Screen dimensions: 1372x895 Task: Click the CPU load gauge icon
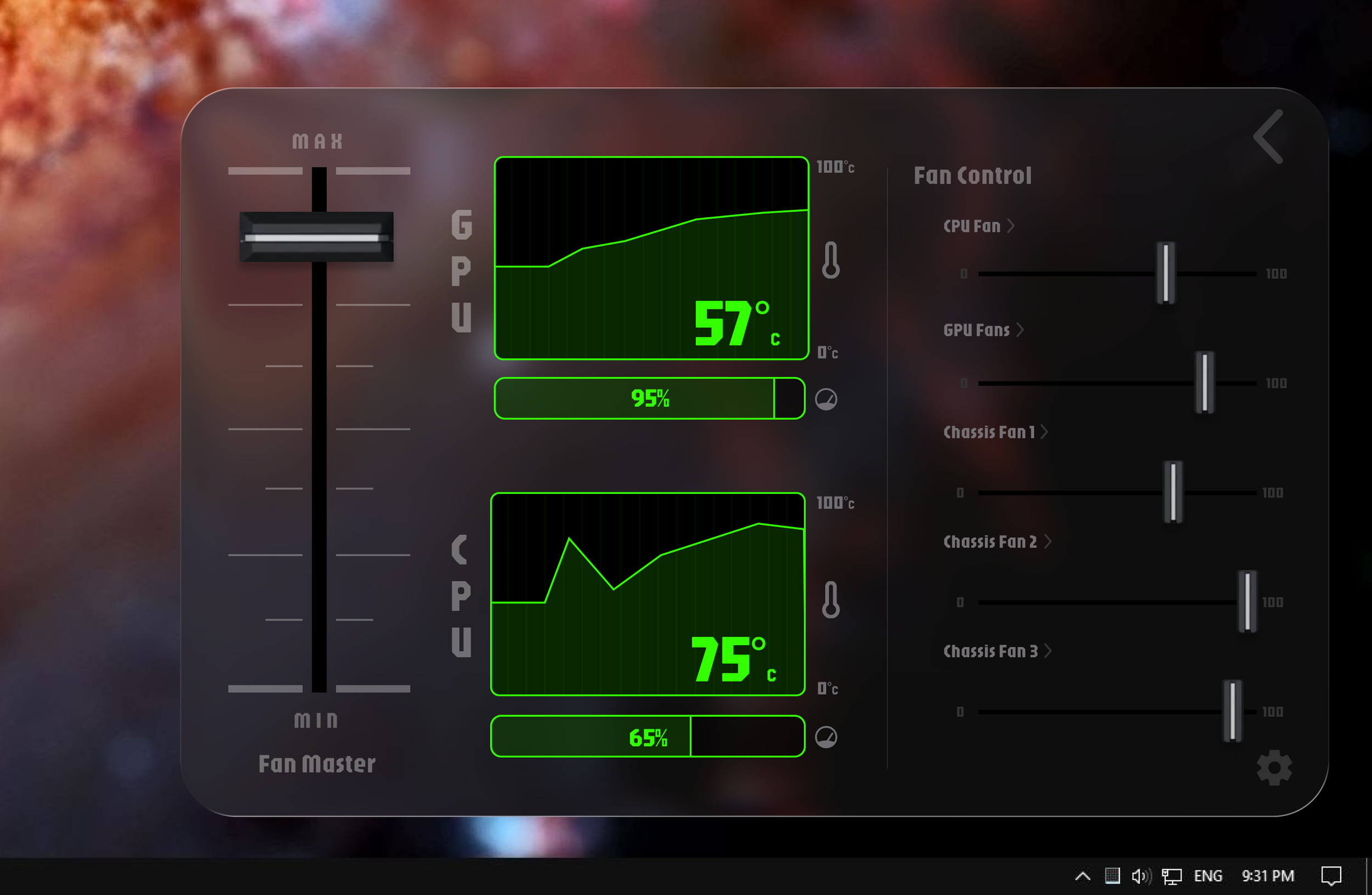tap(826, 737)
